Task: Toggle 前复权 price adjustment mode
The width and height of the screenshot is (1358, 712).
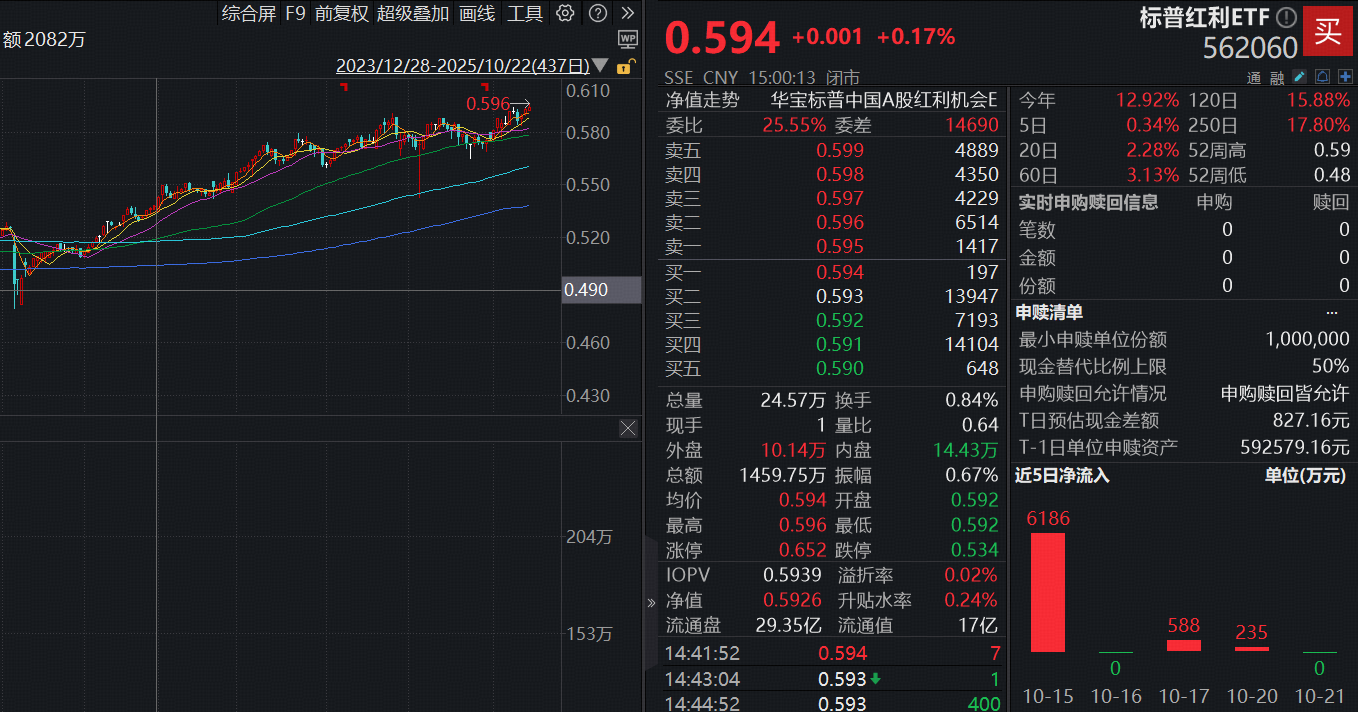Action: tap(341, 13)
